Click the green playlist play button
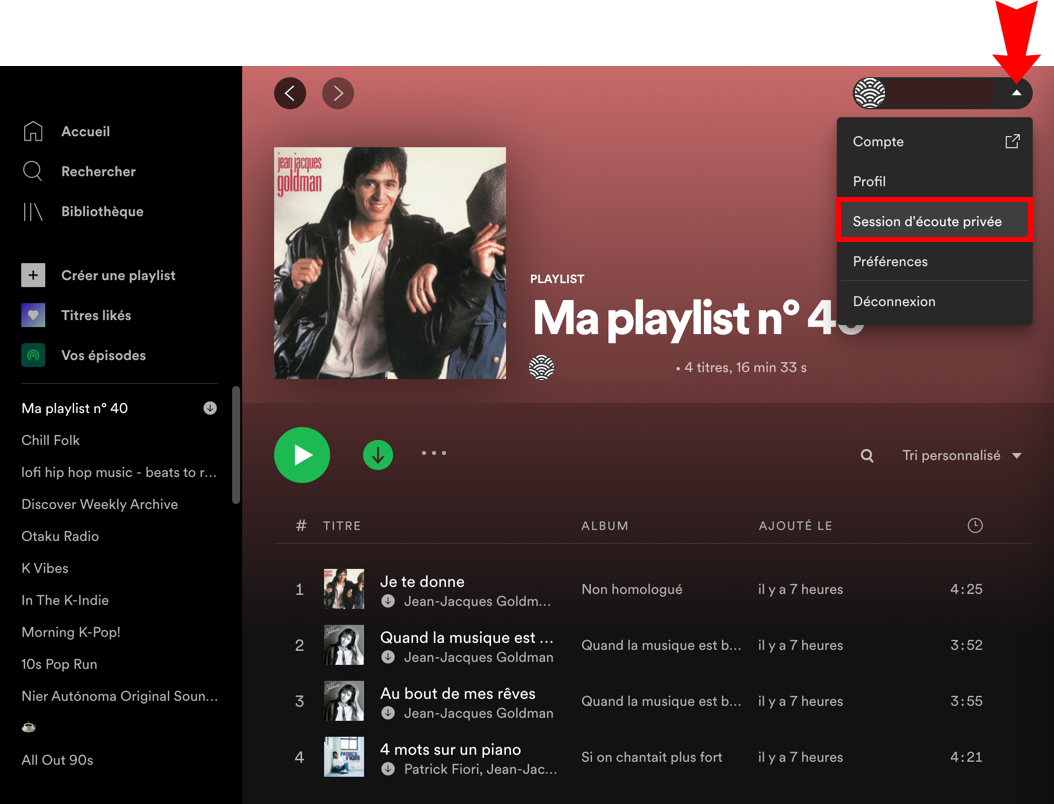The width and height of the screenshot is (1054, 804). (x=302, y=455)
